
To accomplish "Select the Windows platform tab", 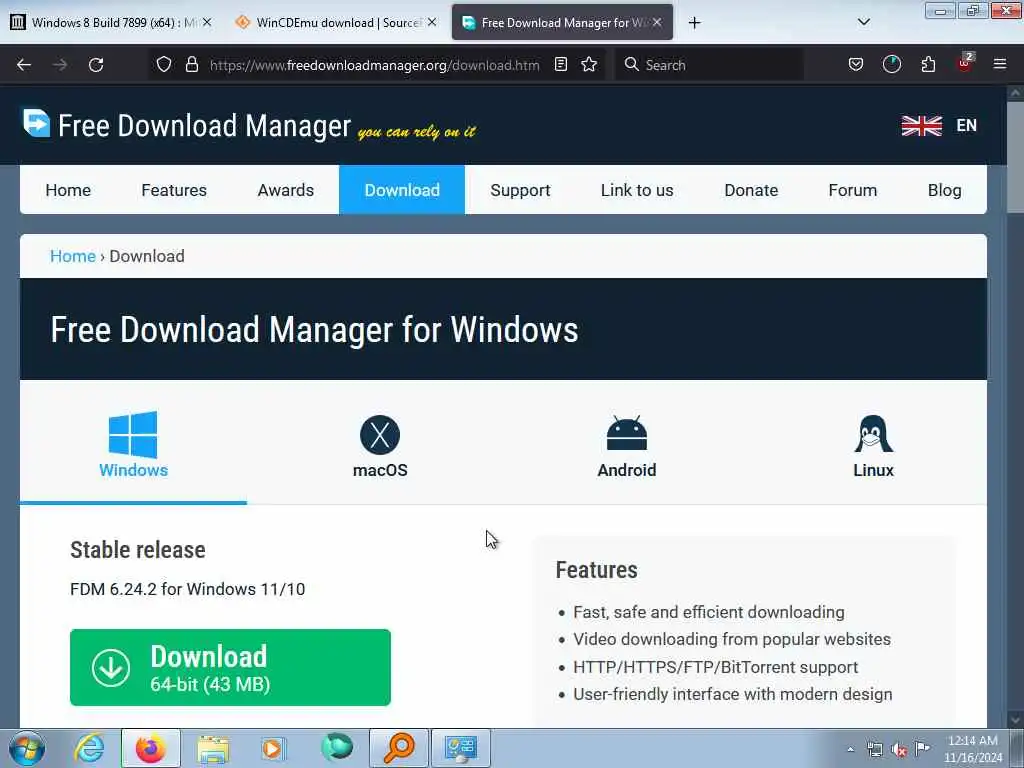I will coord(133,444).
